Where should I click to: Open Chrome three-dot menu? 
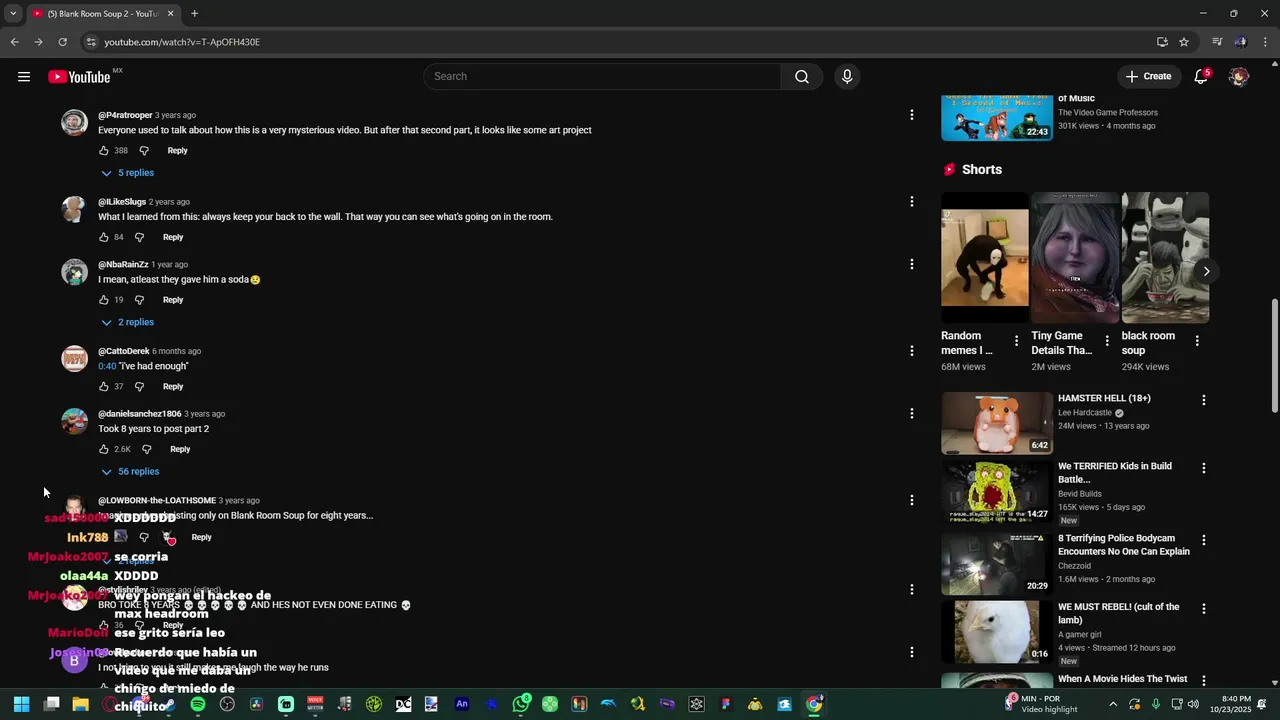click(x=1266, y=42)
